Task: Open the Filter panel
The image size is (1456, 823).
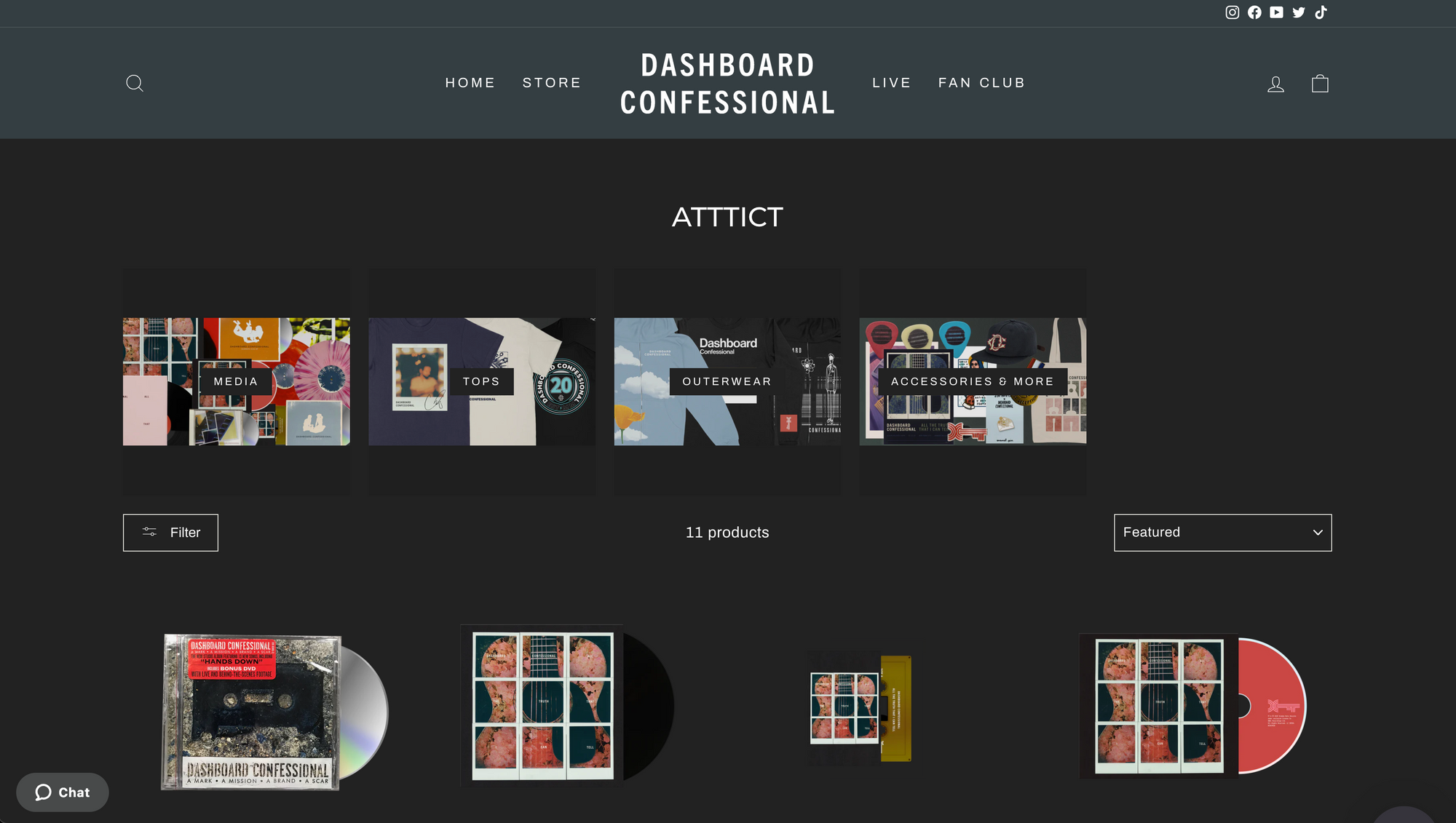Action: point(170,533)
